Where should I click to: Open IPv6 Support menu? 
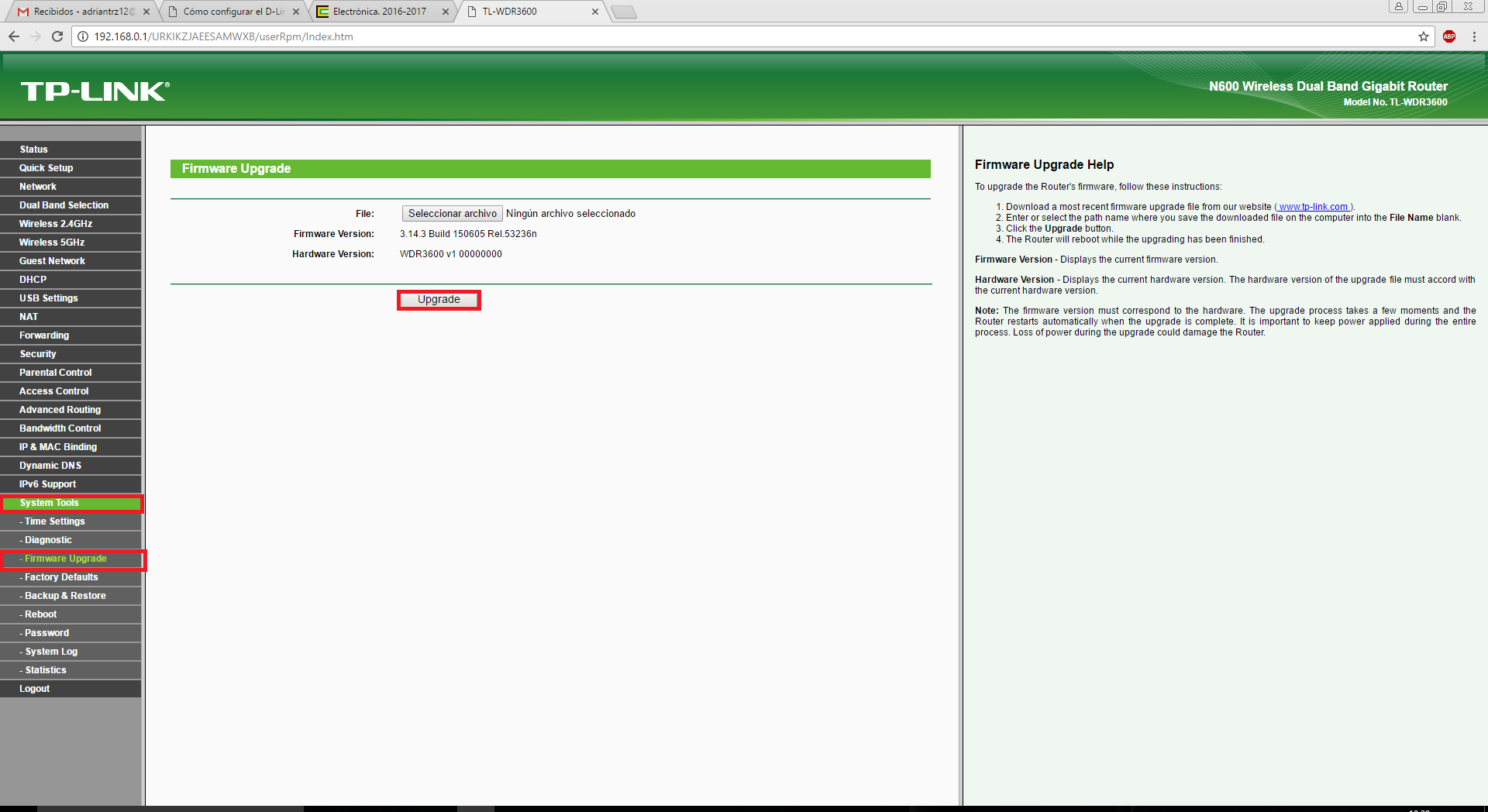71,484
